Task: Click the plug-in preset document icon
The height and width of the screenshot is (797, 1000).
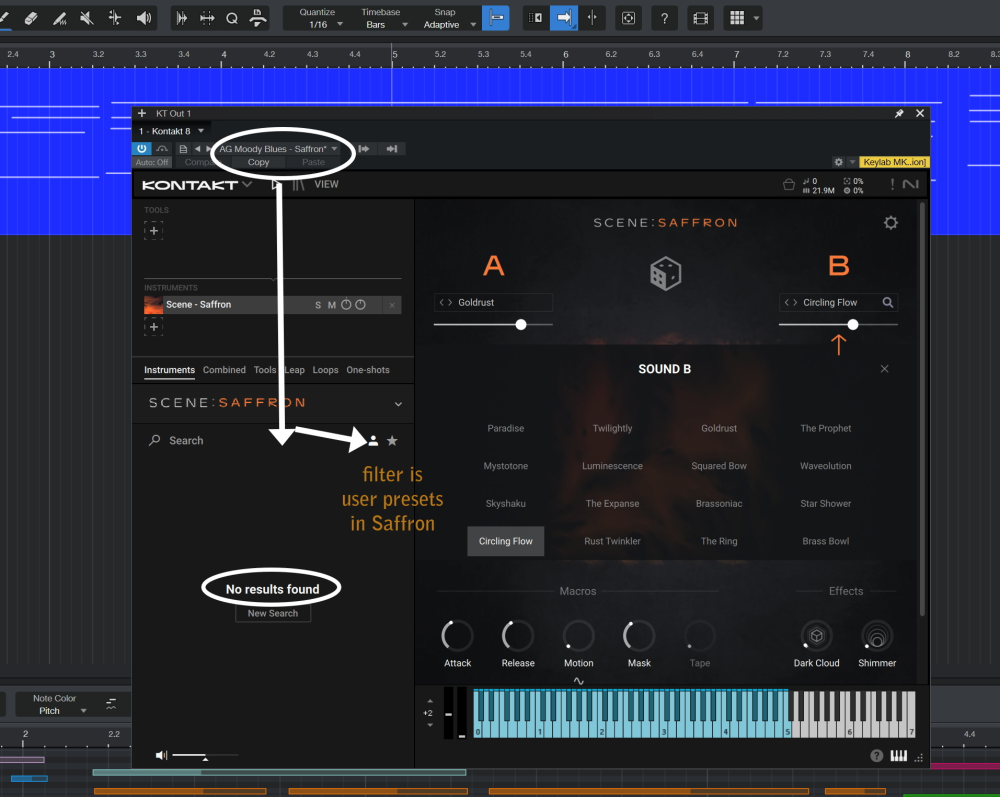Action: [x=183, y=149]
